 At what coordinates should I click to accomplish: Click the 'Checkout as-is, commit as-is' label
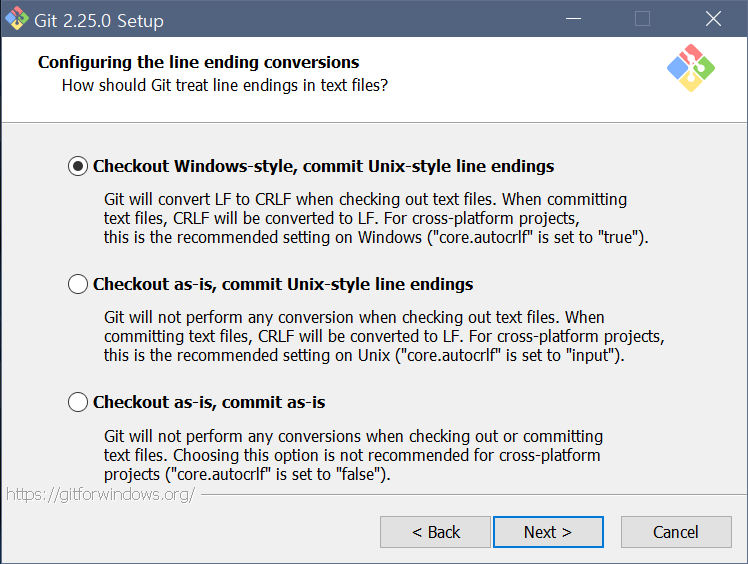[x=209, y=402]
